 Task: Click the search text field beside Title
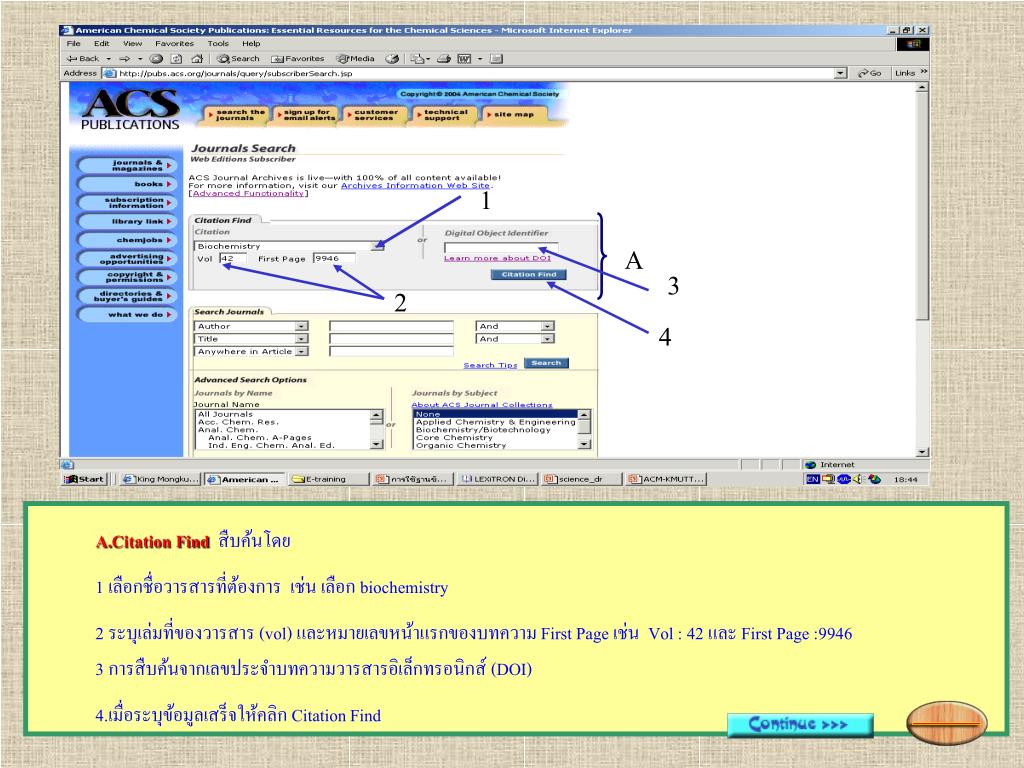391,339
